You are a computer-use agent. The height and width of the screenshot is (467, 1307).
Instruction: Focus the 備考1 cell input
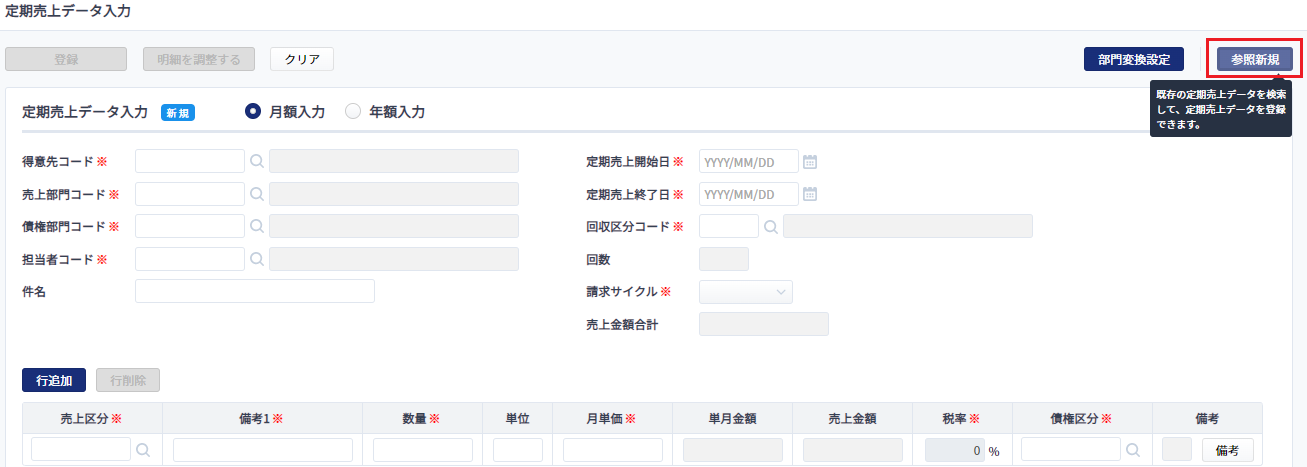point(262,450)
